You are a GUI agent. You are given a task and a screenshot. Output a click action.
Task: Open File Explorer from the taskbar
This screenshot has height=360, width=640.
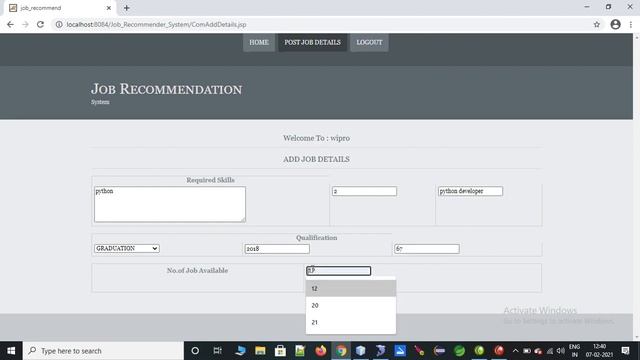click(x=260, y=351)
